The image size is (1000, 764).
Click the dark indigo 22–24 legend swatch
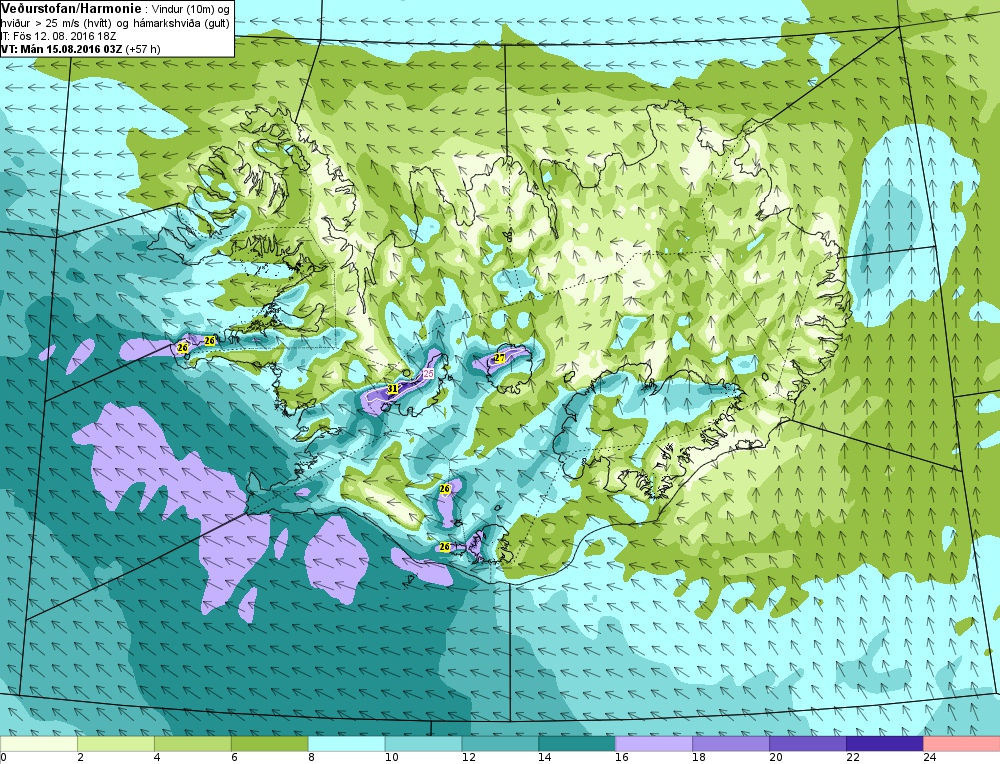(x=884, y=744)
